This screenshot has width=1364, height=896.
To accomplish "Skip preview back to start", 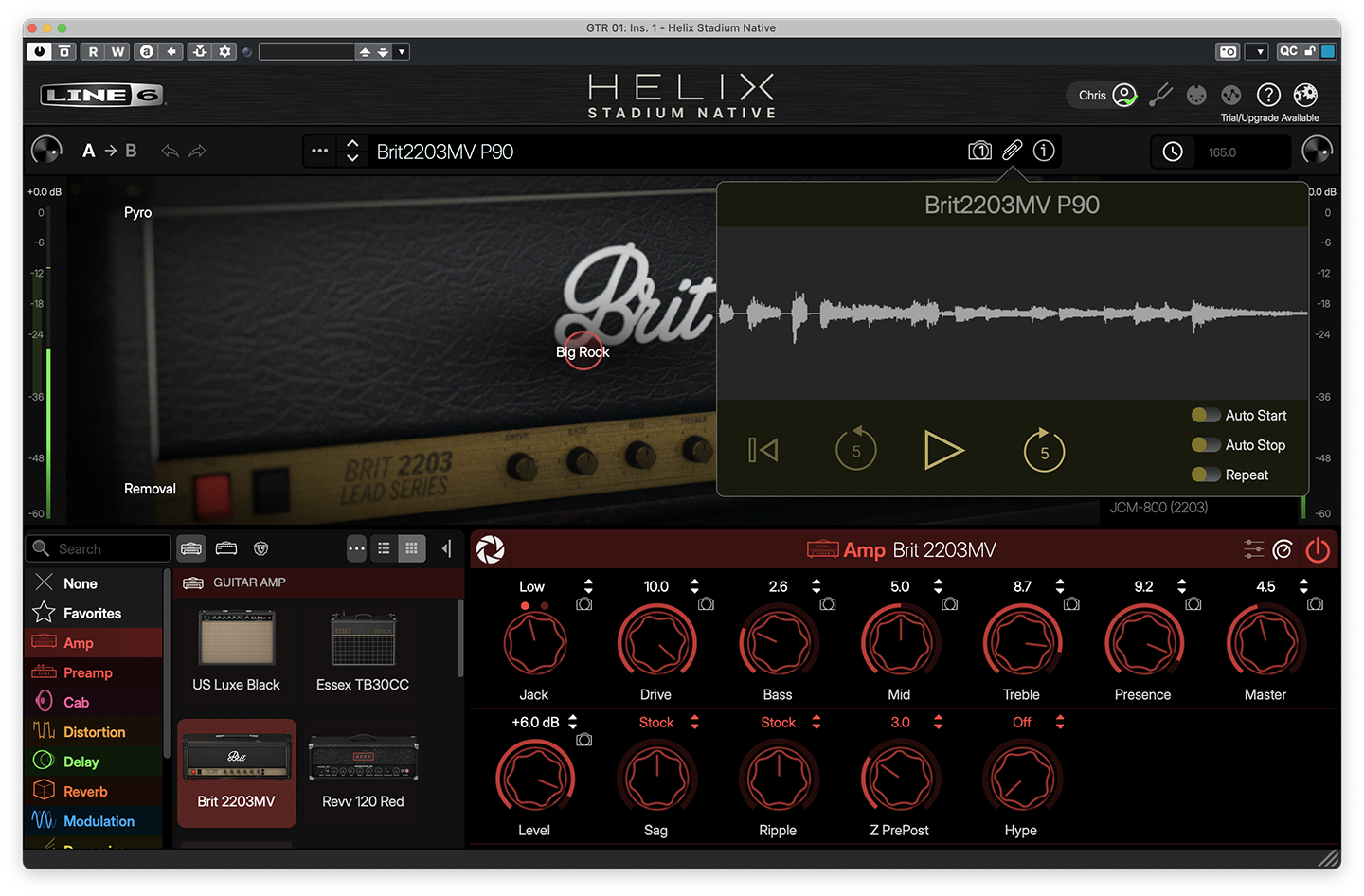I will [763, 450].
